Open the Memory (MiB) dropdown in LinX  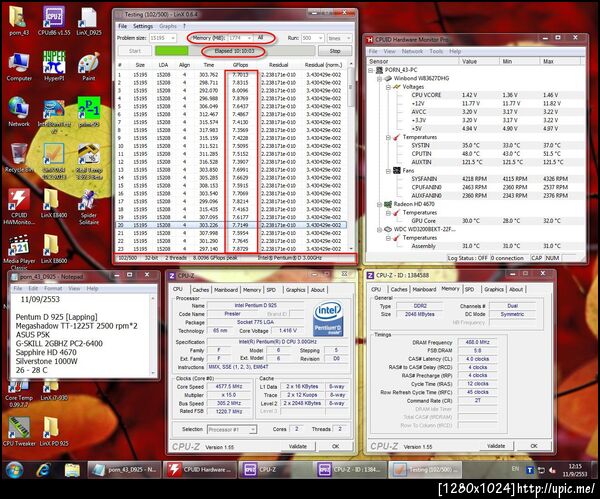point(249,38)
